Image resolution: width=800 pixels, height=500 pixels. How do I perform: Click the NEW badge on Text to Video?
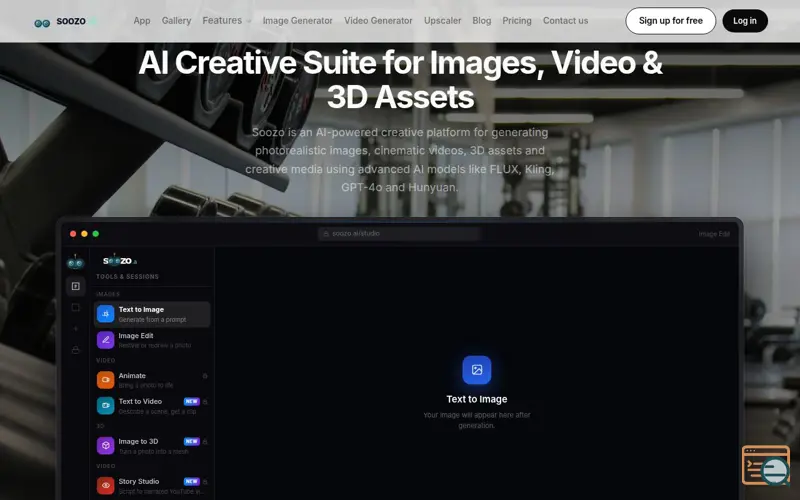coord(192,402)
